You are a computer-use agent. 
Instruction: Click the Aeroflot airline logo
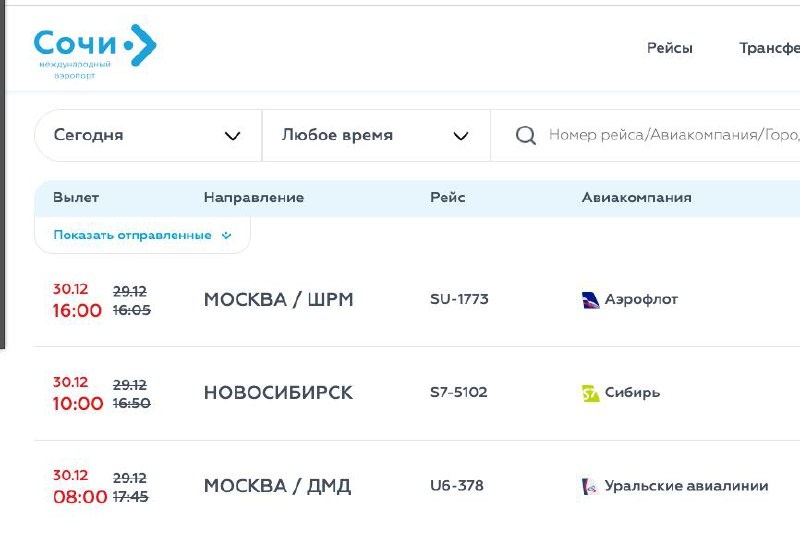point(590,300)
